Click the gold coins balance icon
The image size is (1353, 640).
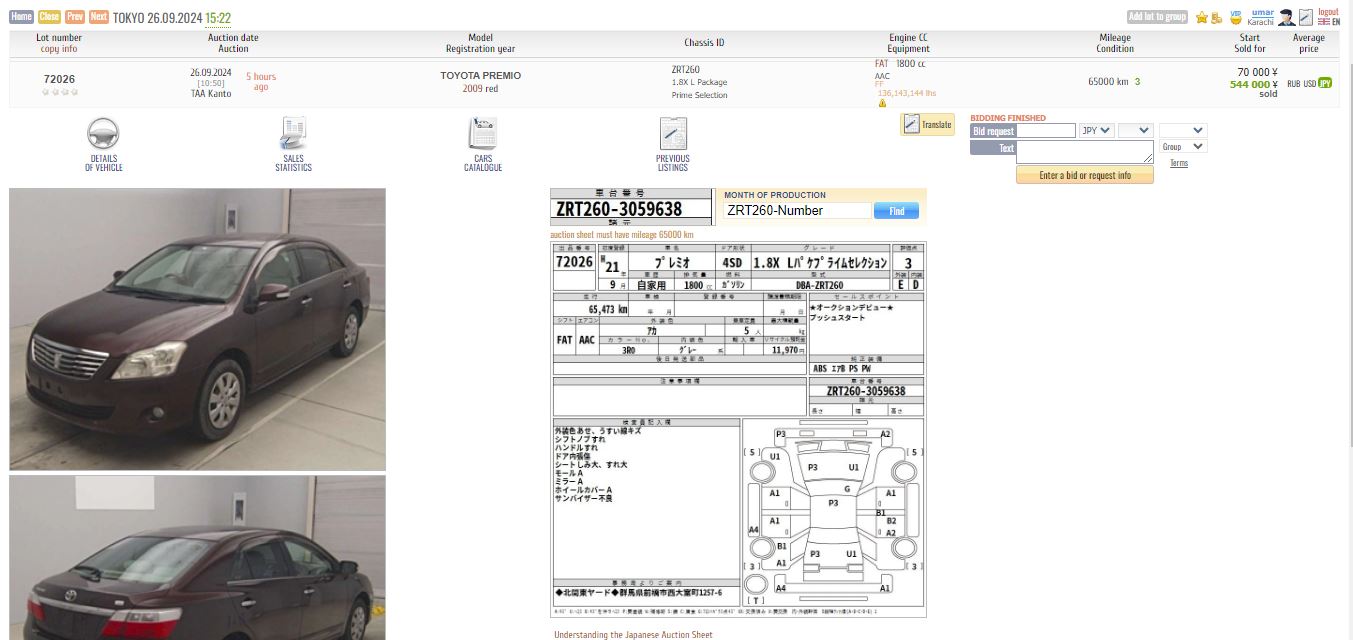coord(1216,17)
